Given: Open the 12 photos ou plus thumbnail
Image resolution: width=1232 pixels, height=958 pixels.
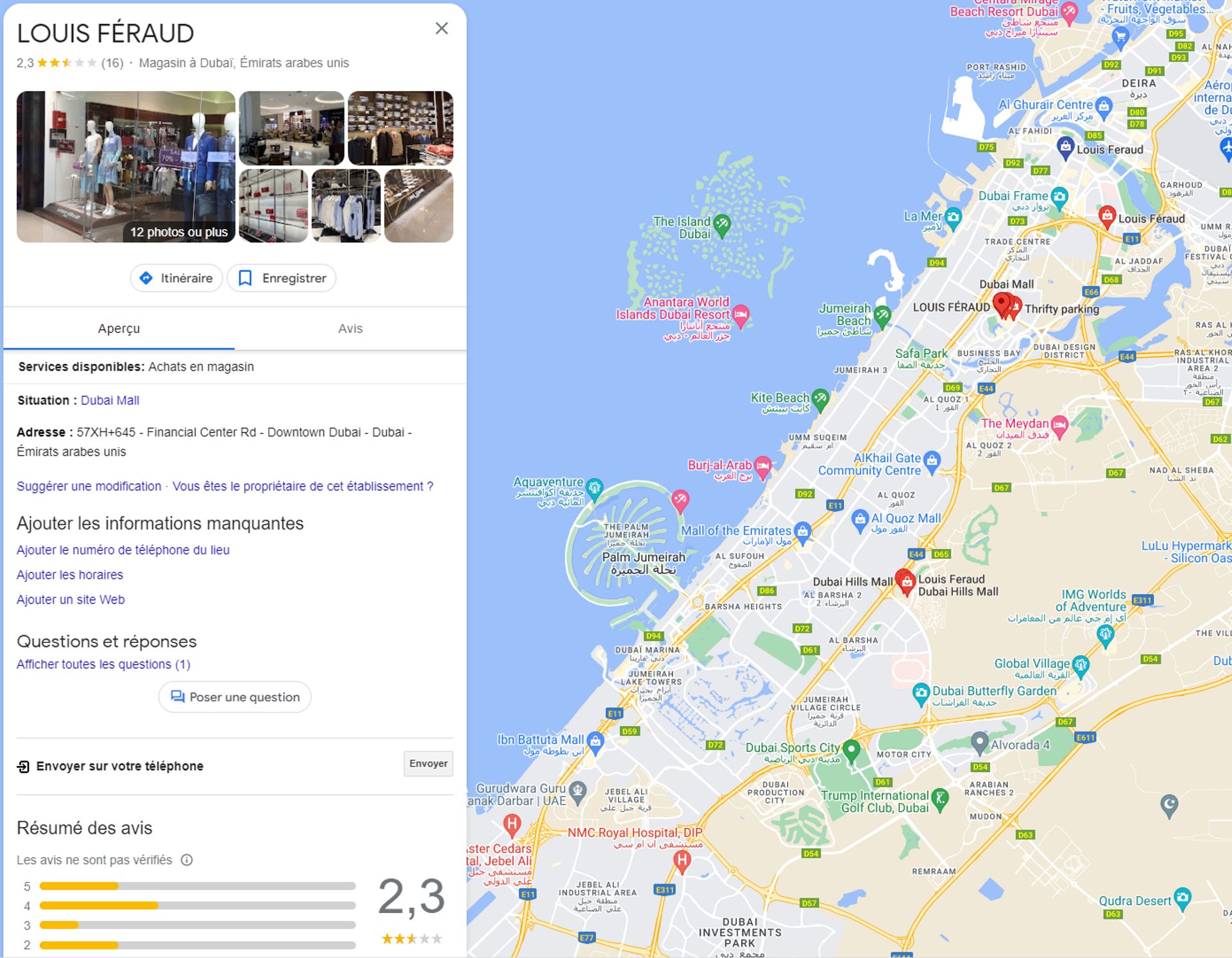Looking at the screenshot, I should click(126, 167).
